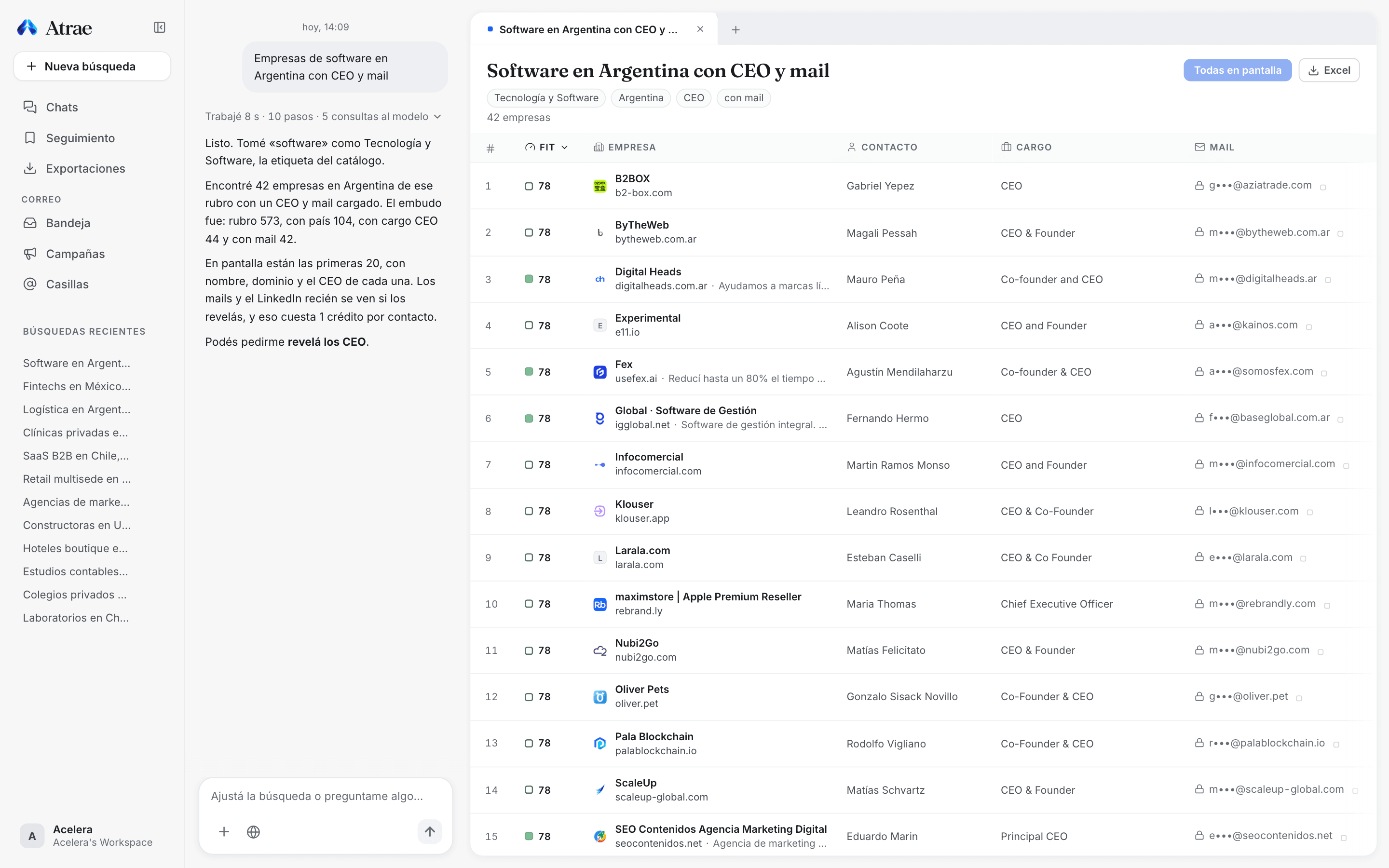This screenshot has width=1389, height=868.
Task: Click the Klouser logo icon
Action: point(600,511)
